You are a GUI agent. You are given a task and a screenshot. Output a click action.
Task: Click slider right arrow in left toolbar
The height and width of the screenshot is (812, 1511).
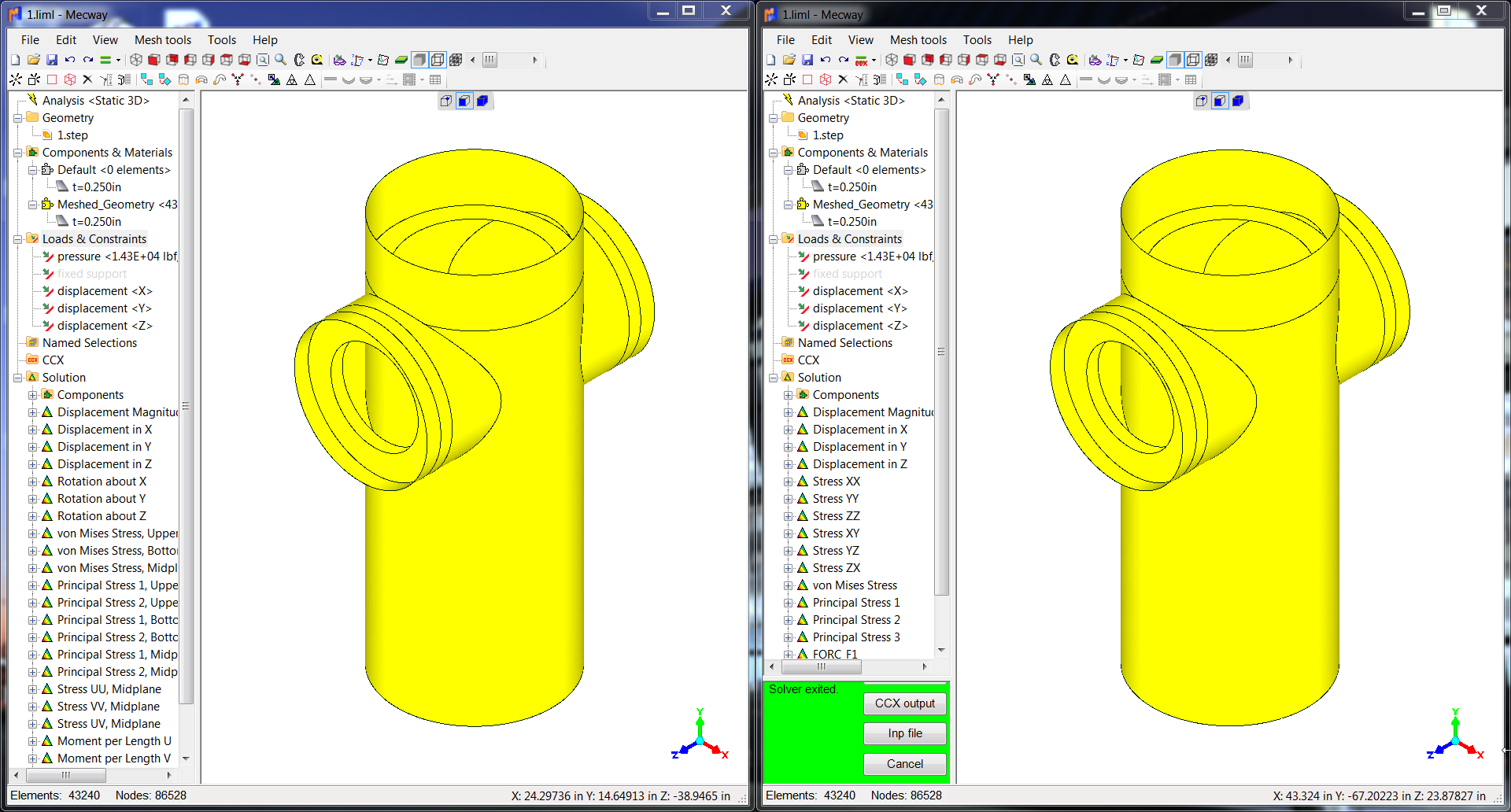click(535, 60)
